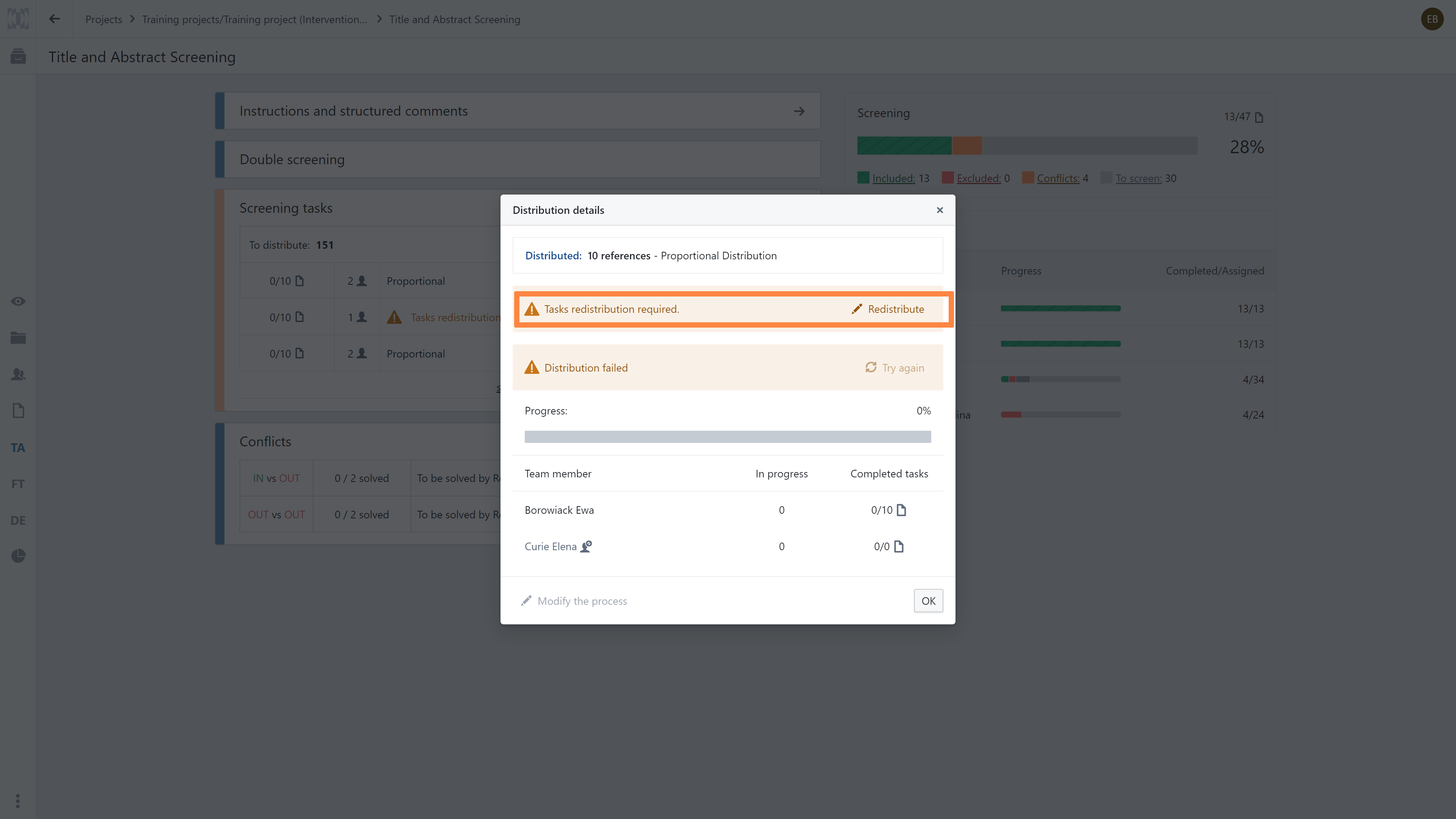Open the inbox icon in left sidebar
The image size is (1456, 819).
[x=18, y=56]
